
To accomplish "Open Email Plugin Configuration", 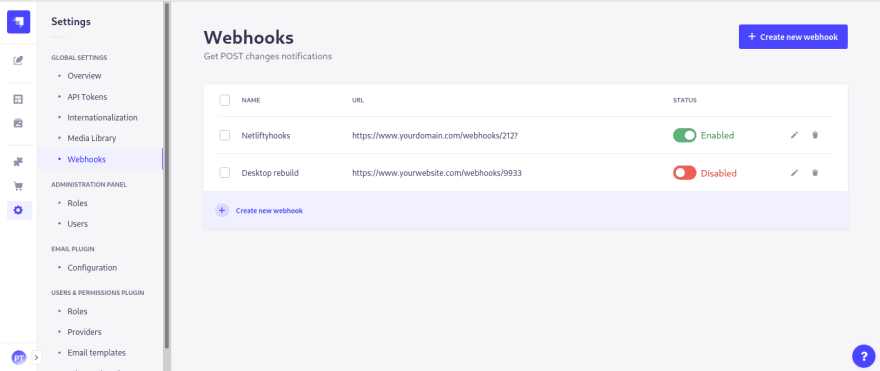I will [x=92, y=268].
